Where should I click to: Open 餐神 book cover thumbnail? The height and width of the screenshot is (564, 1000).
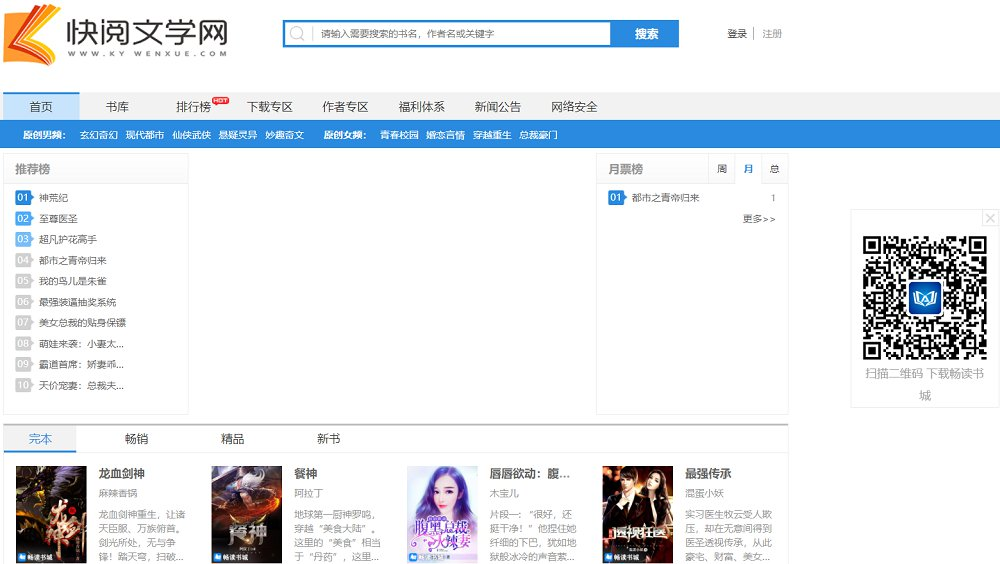pyautogui.click(x=246, y=514)
